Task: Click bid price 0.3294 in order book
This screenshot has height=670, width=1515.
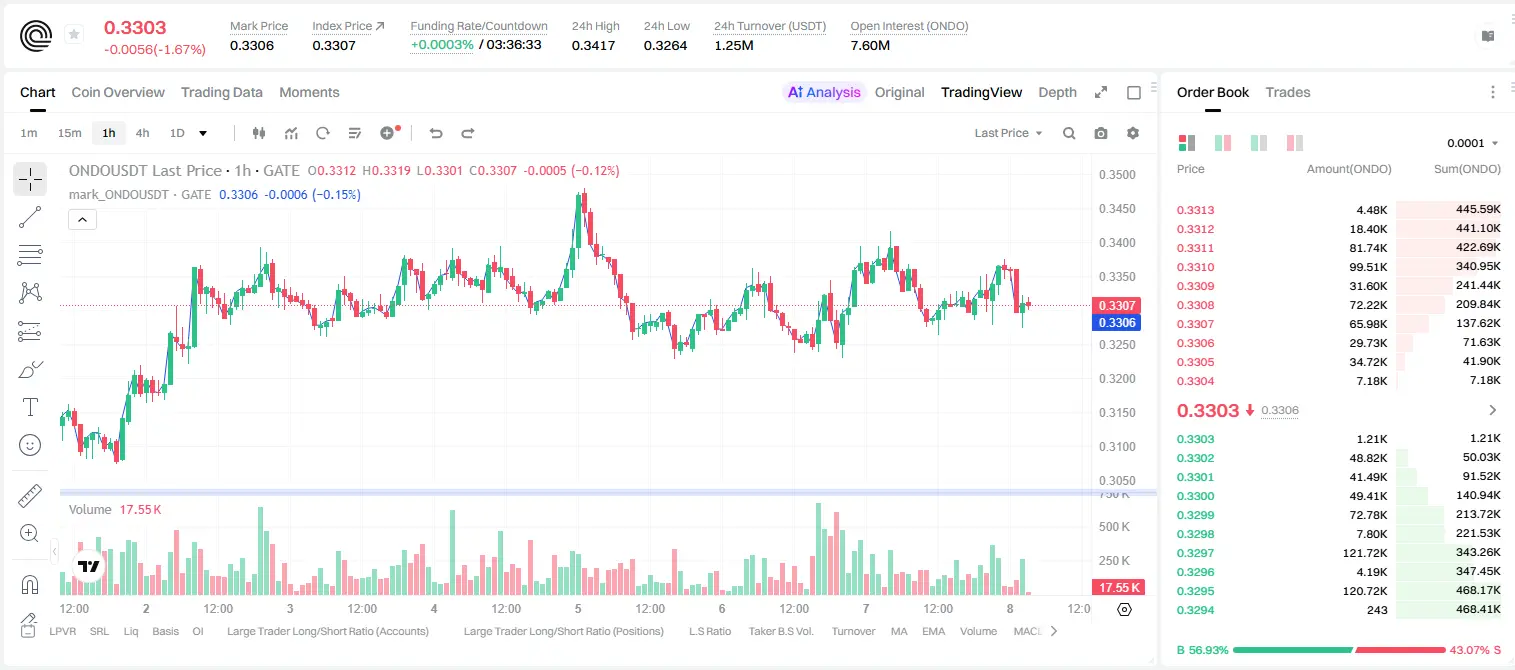Action: 1195,610
